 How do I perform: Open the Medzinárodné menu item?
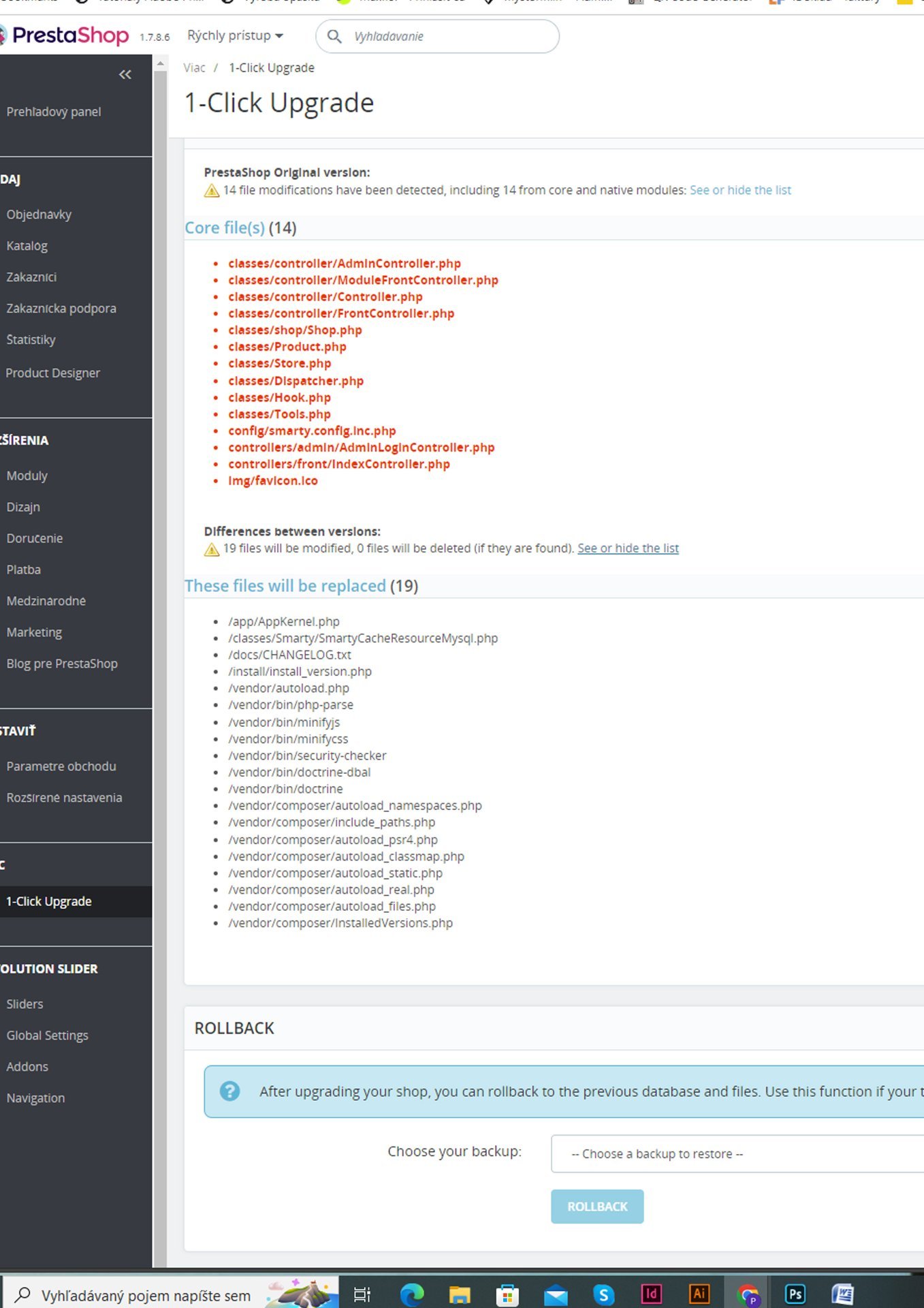[x=46, y=602]
